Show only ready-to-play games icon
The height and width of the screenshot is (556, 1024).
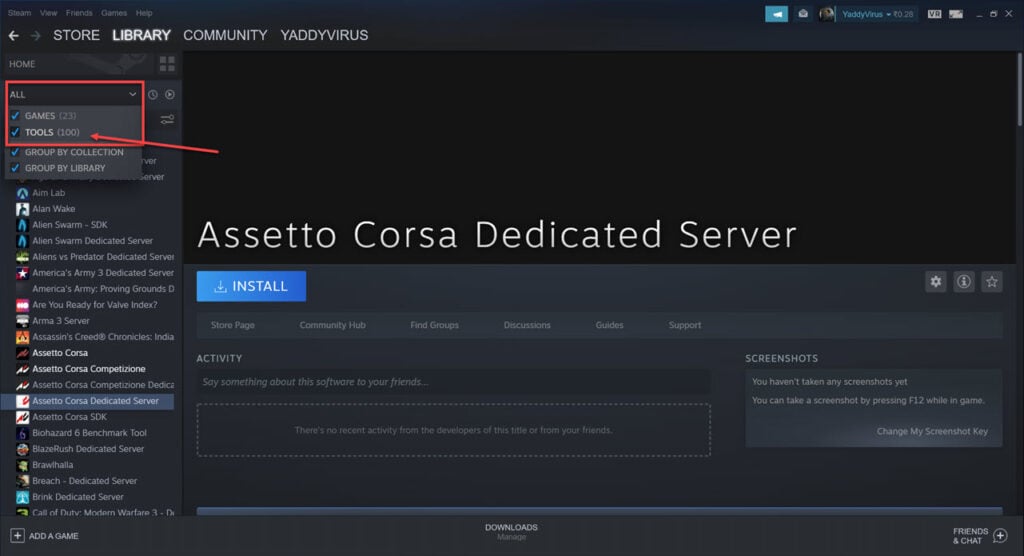point(170,95)
